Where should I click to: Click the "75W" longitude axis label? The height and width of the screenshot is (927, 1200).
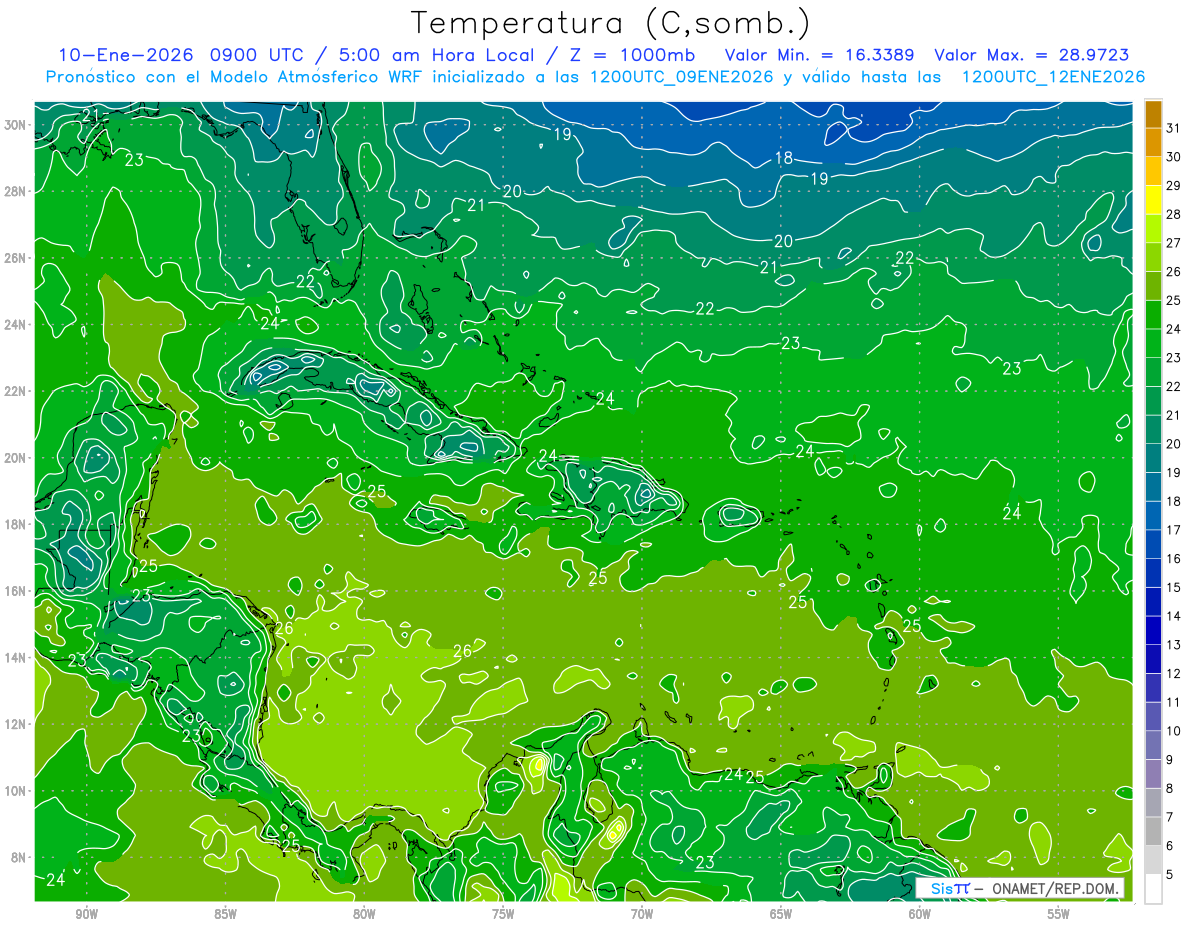[503, 914]
